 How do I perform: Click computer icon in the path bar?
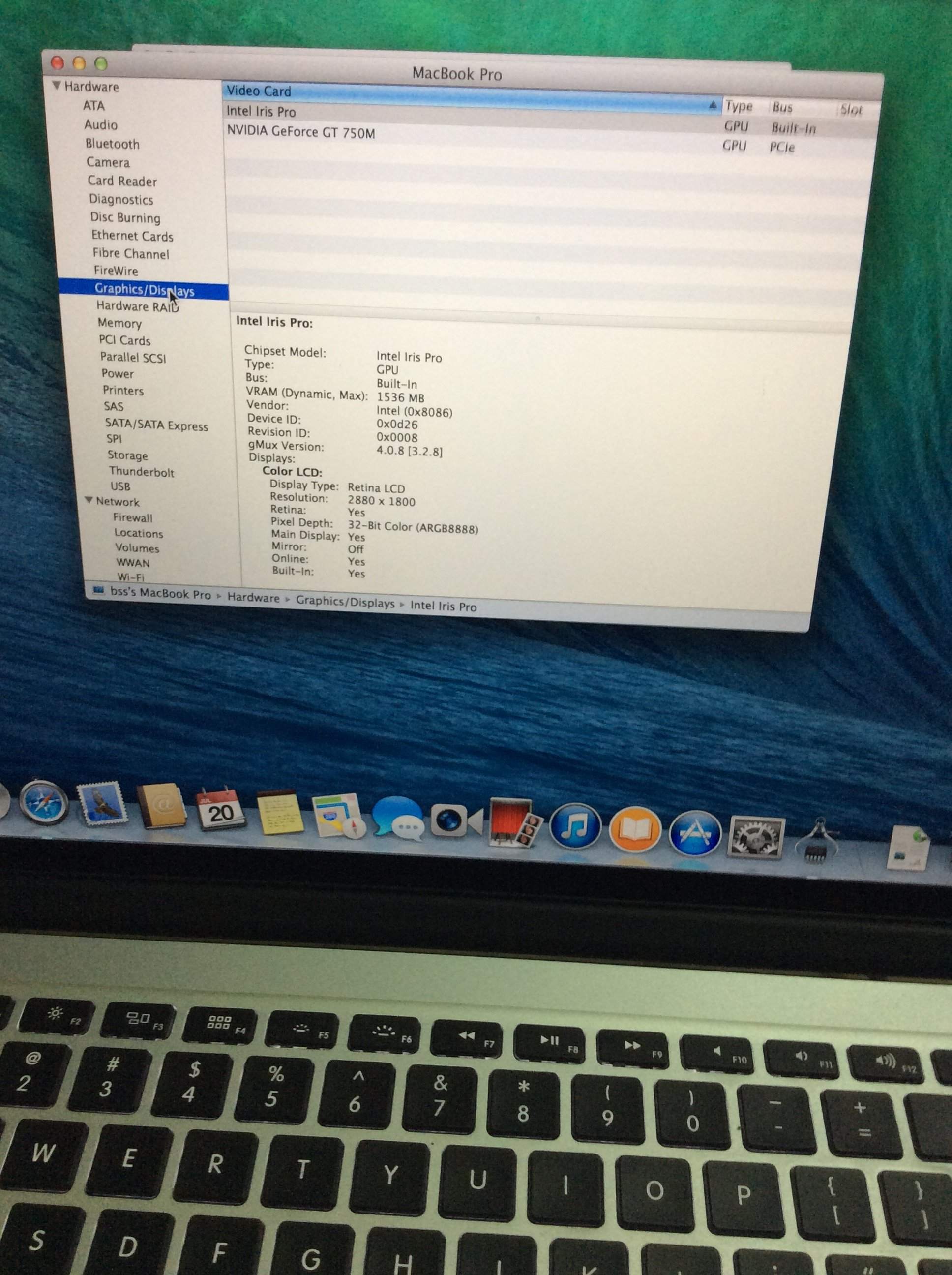pyautogui.click(x=98, y=591)
